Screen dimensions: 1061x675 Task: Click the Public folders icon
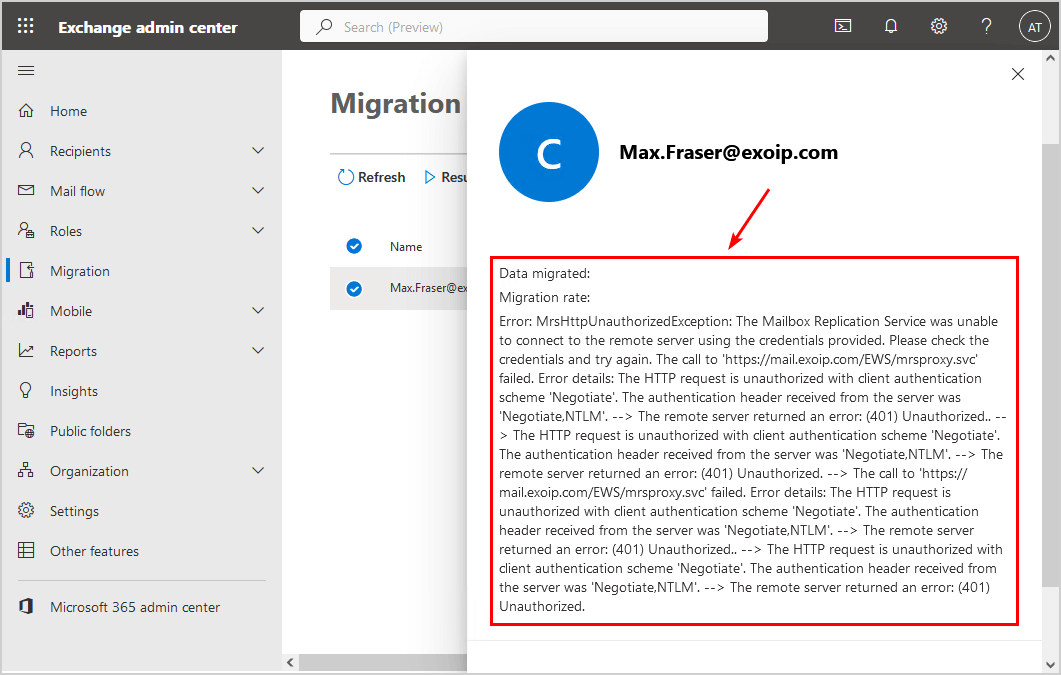click(x=26, y=430)
